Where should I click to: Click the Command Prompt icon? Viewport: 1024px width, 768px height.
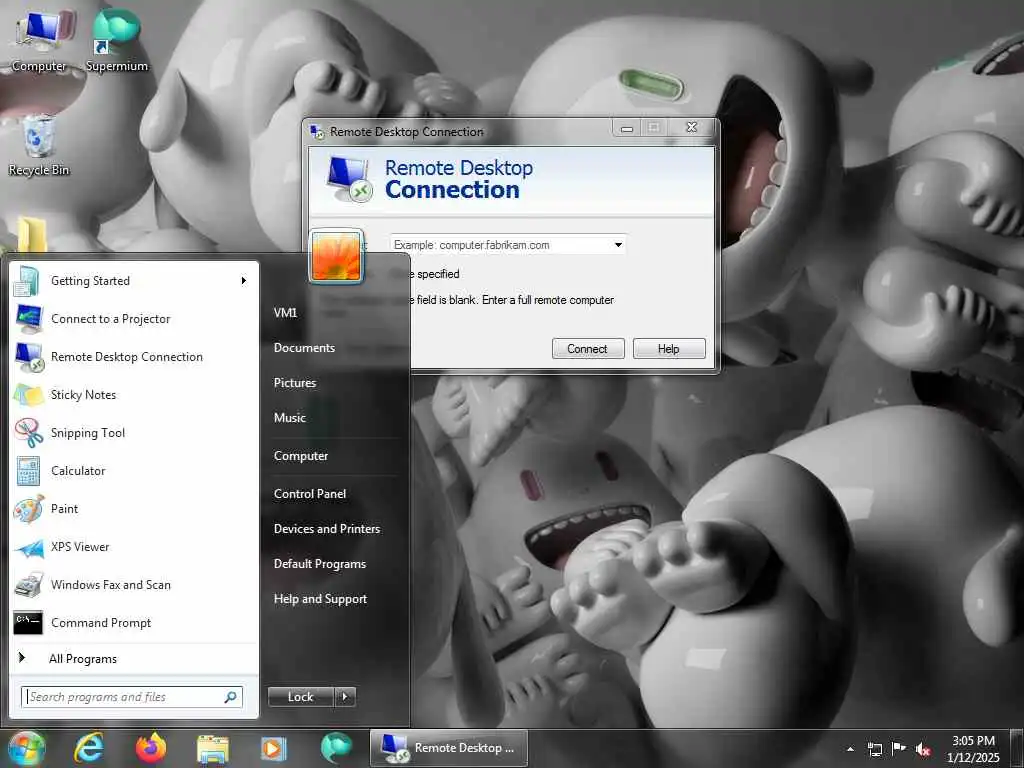(28, 622)
